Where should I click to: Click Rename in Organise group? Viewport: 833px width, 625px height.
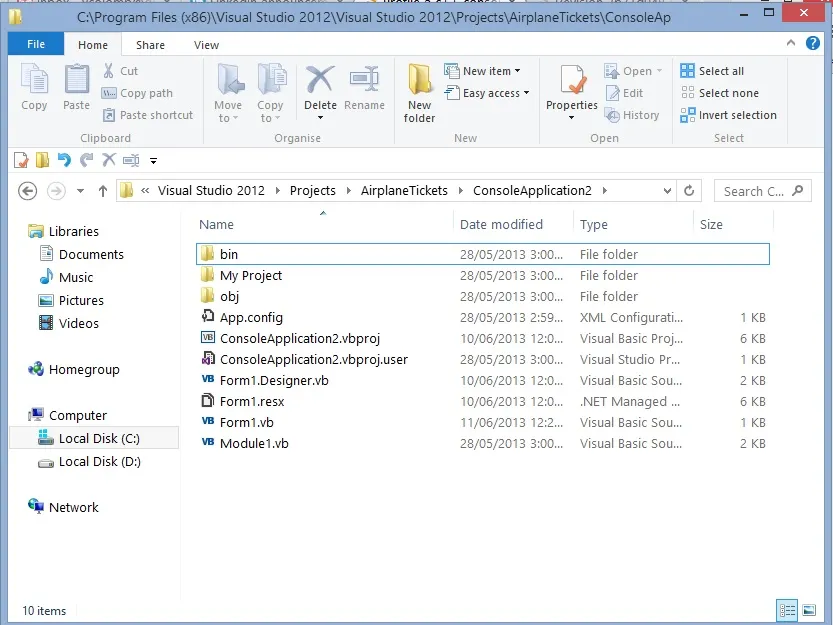pyautogui.click(x=364, y=88)
